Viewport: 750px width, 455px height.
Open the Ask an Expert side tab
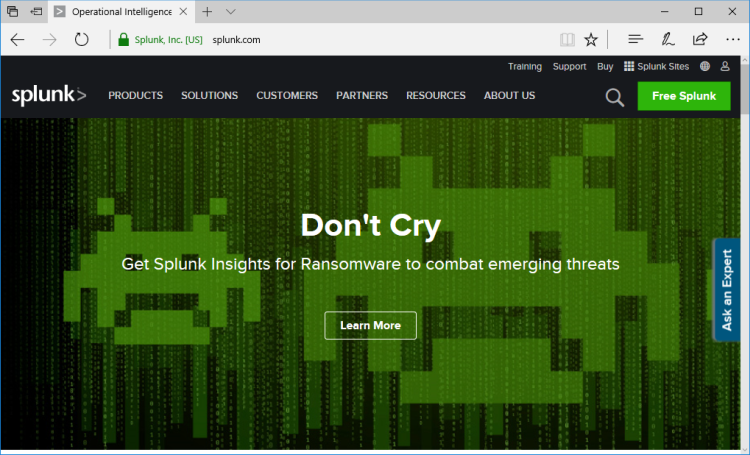click(728, 290)
